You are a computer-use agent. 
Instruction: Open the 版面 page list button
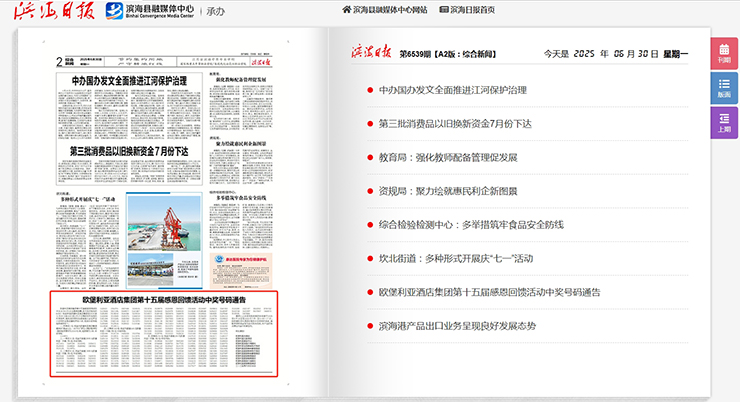tap(724, 88)
